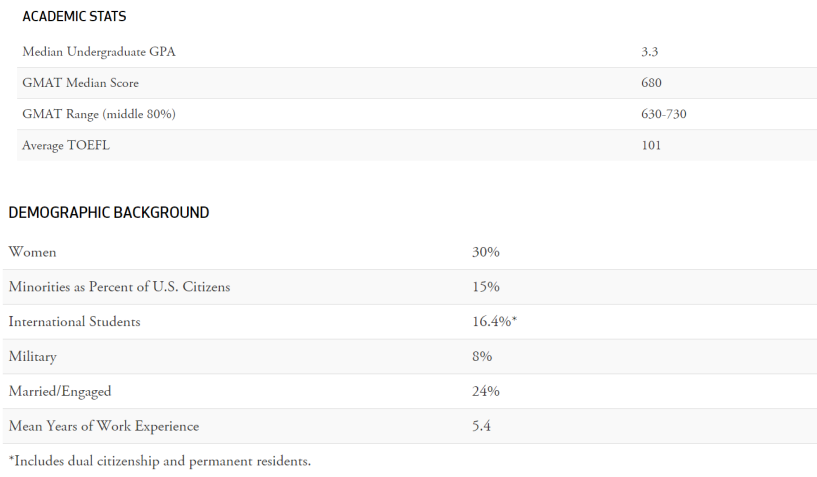817x477 pixels.
Task: Click the 680 GMAT median value
Action: click(651, 83)
